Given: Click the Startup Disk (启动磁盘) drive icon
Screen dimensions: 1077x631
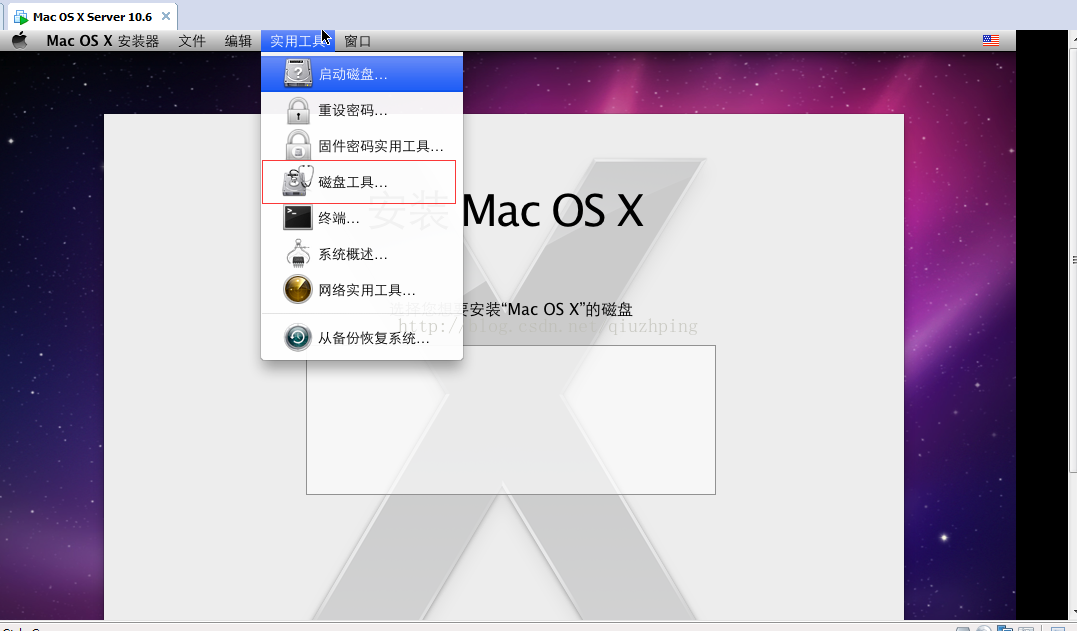Looking at the screenshot, I should (298, 73).
